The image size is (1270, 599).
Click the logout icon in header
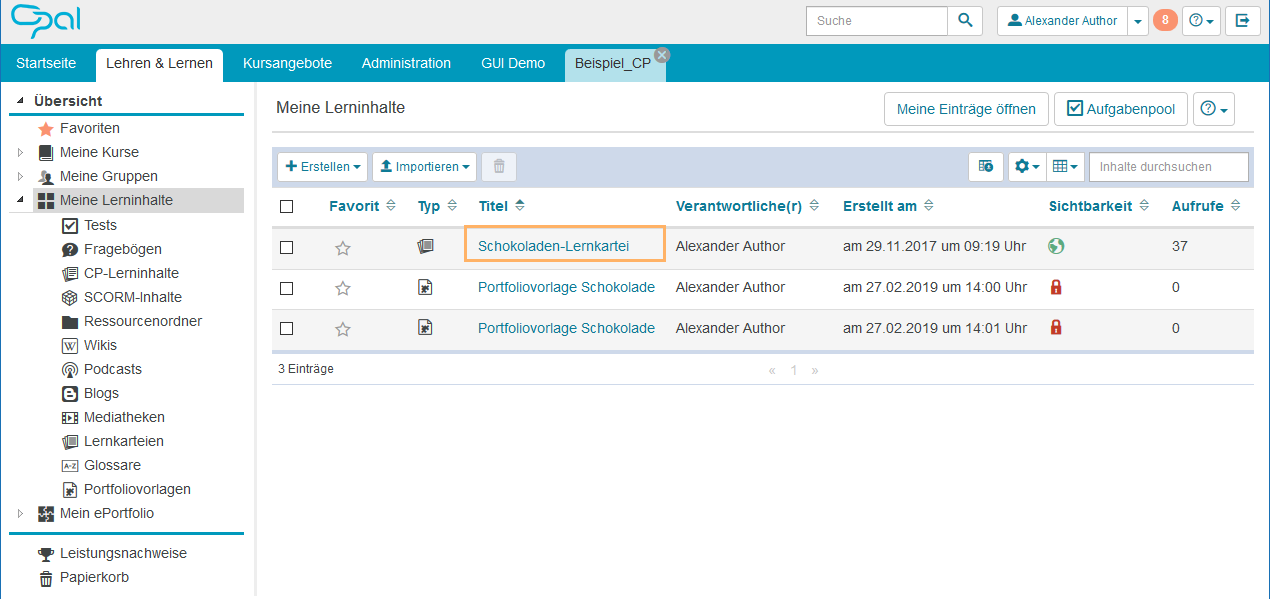click(1242, 20)
